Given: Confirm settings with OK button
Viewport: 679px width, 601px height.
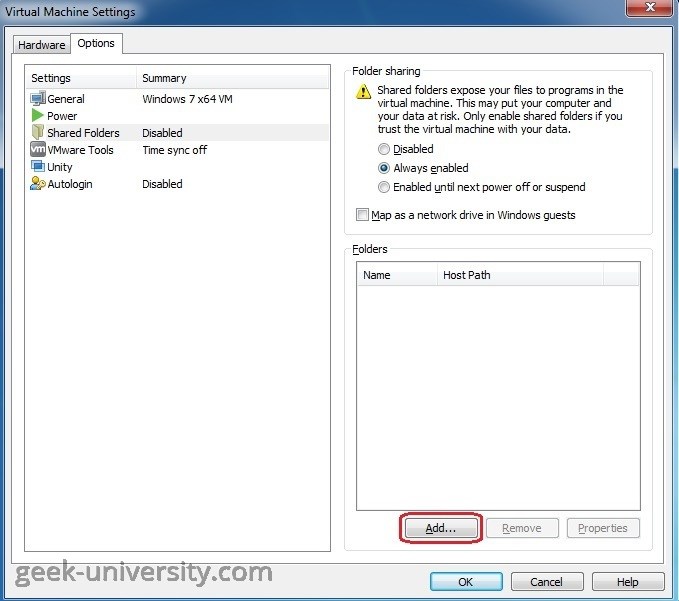Looking at the screenshot, I should point(466,582).
